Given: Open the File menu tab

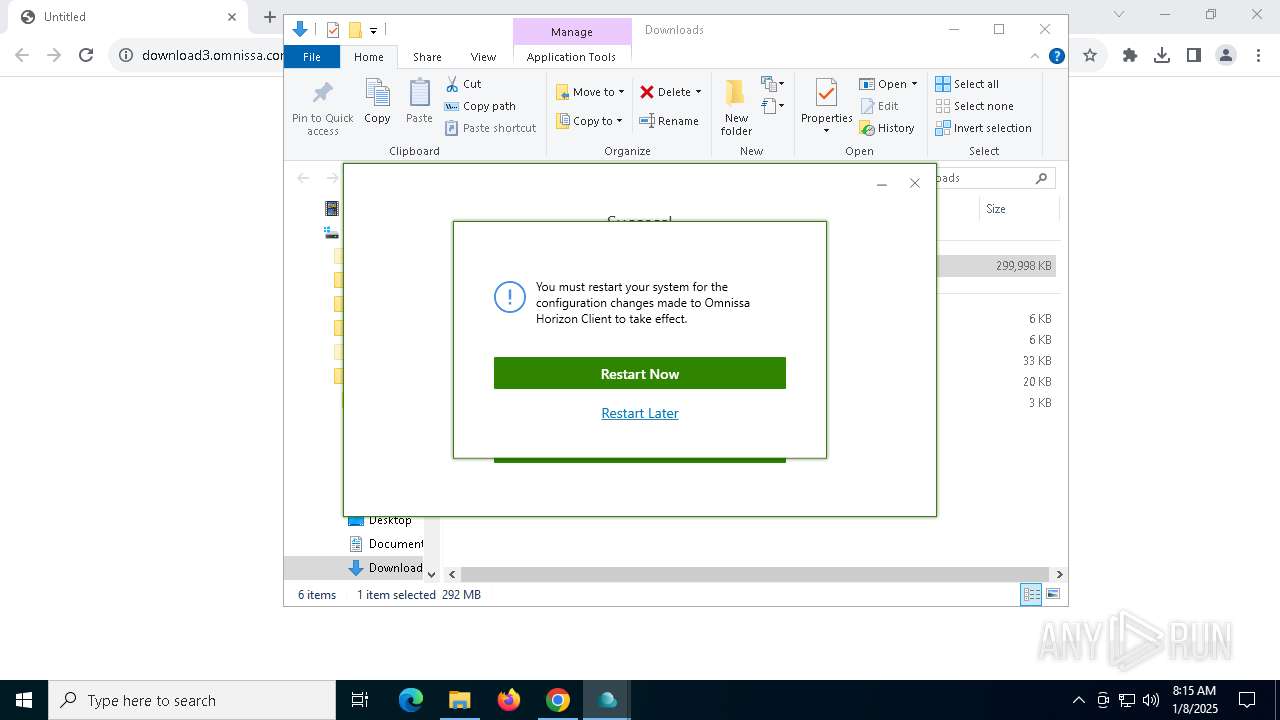Looking at the screenshot, I should 312,57.
